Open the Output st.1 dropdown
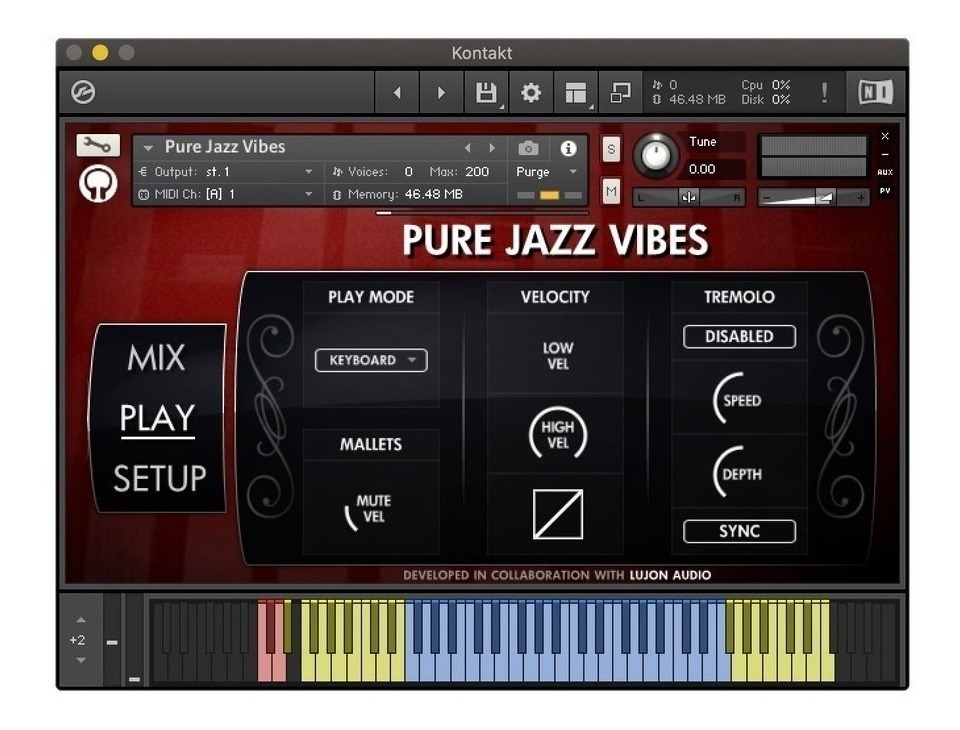Screen dimensions: 960x730 tap(227, 172)
